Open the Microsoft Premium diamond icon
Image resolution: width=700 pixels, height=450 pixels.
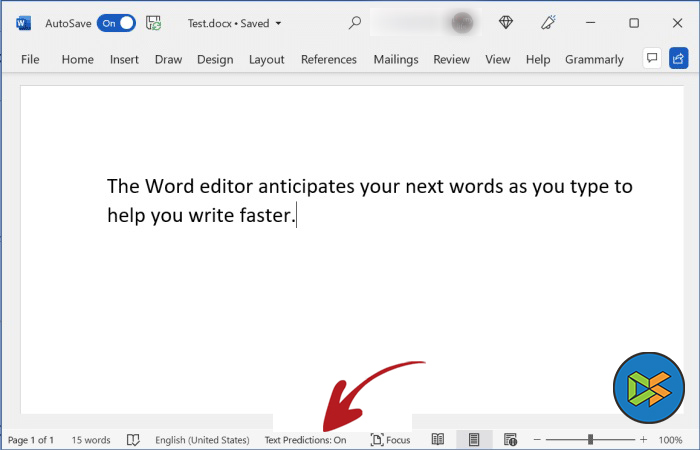click(x=505, y=22)
